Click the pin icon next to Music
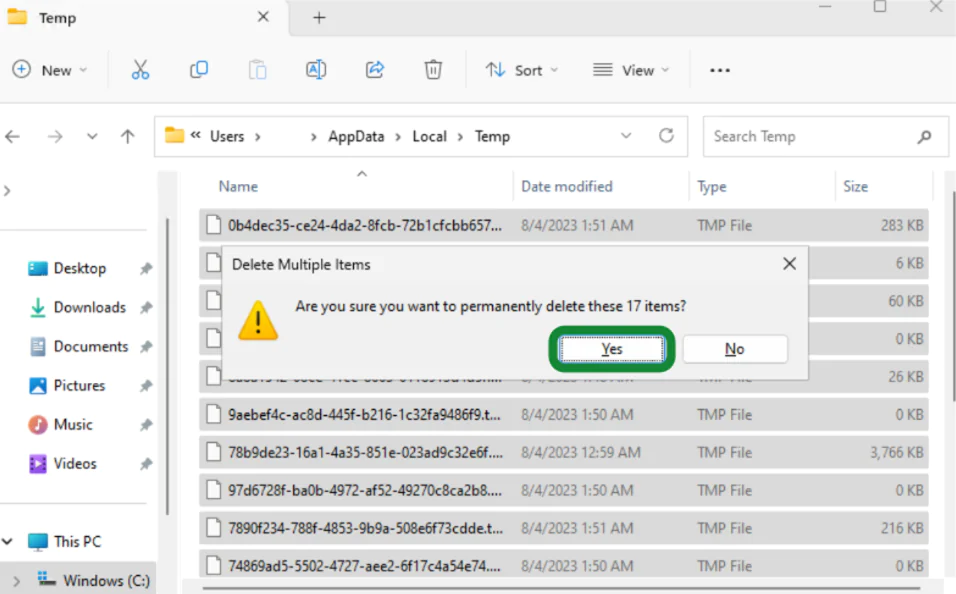The height and width of the screenshot is (594, 956). (x=146, y=424)
